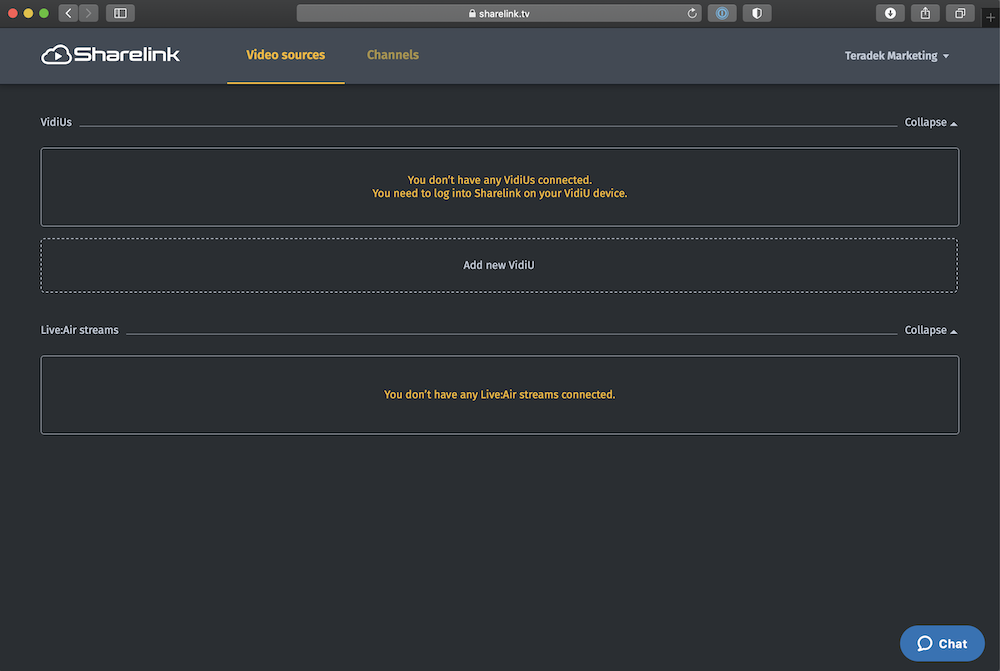This screenshot has width=1000, height=671.
Task: Open the 1Password extension icon
Action: (x=722, y=13)
